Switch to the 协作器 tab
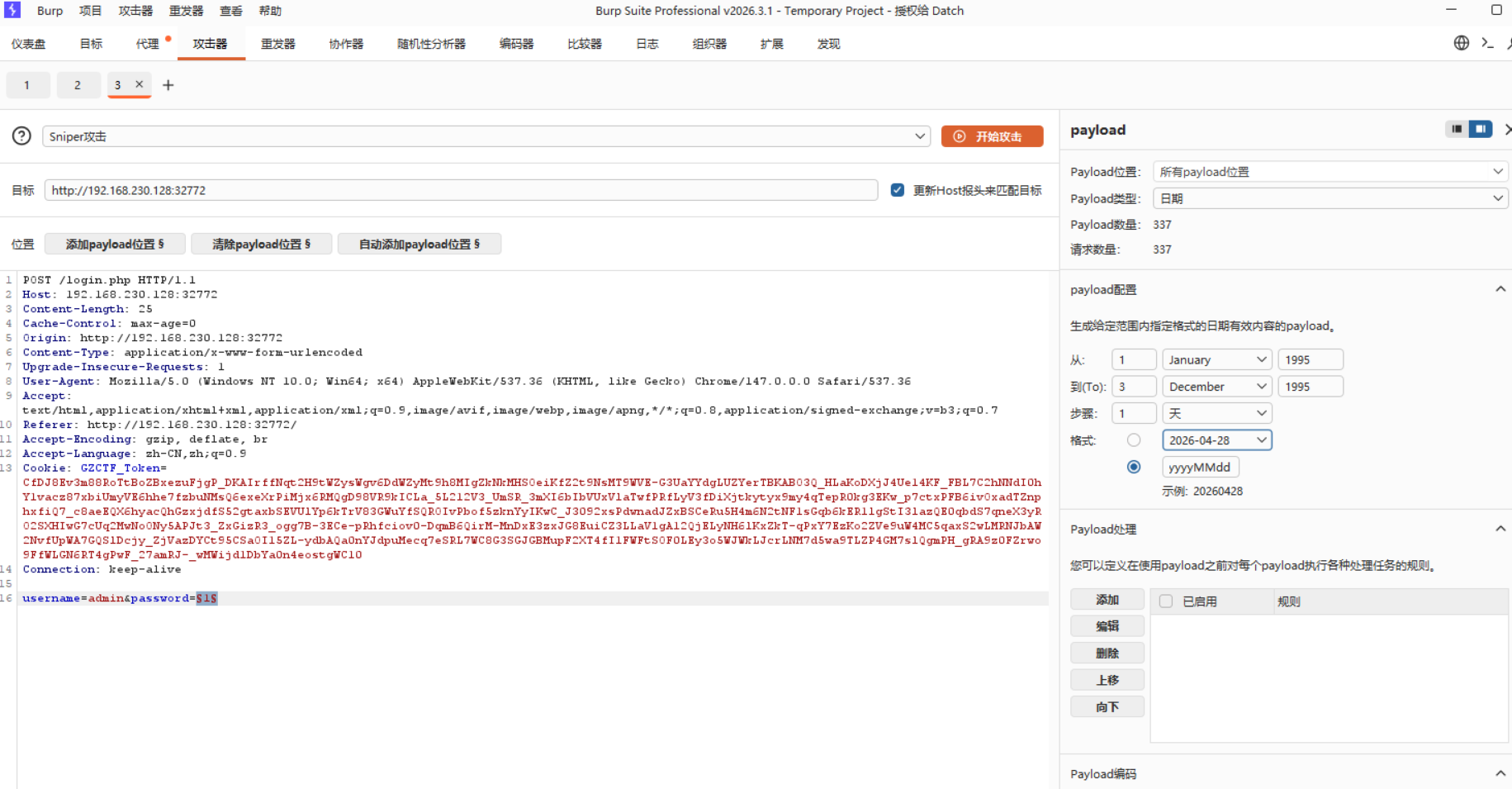The height and width of the screenshot is (789, 1512). coord(346,44)
